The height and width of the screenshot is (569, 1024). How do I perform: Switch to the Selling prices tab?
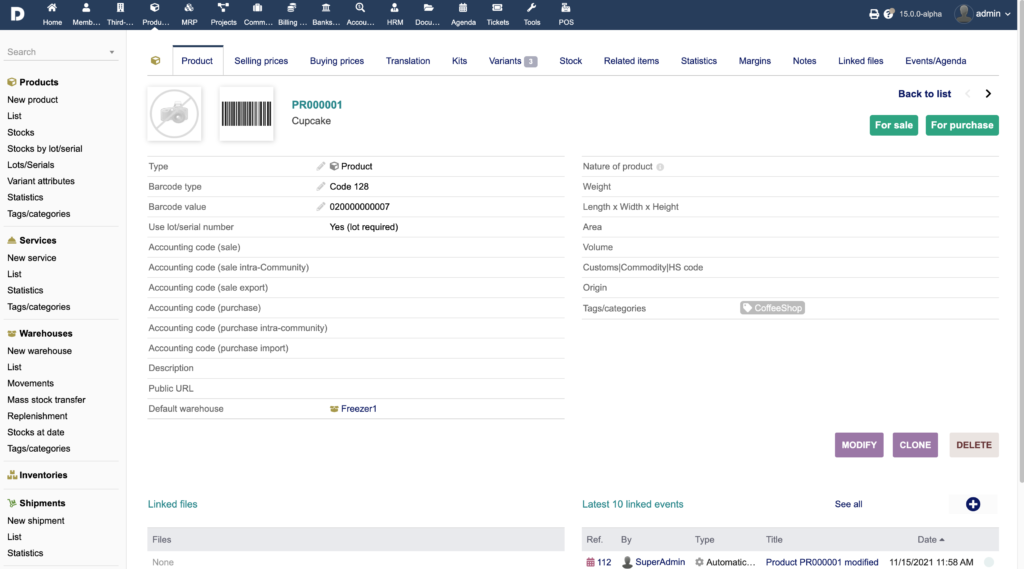261,61
